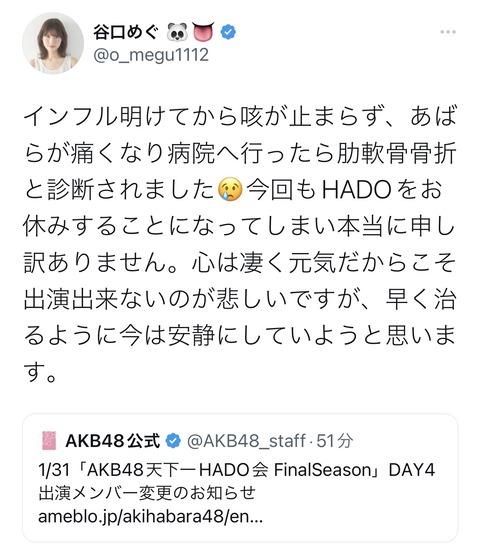480x552 pixels.
Task: Click 谷口めぐ's profile photo
Action: (53, 43)
